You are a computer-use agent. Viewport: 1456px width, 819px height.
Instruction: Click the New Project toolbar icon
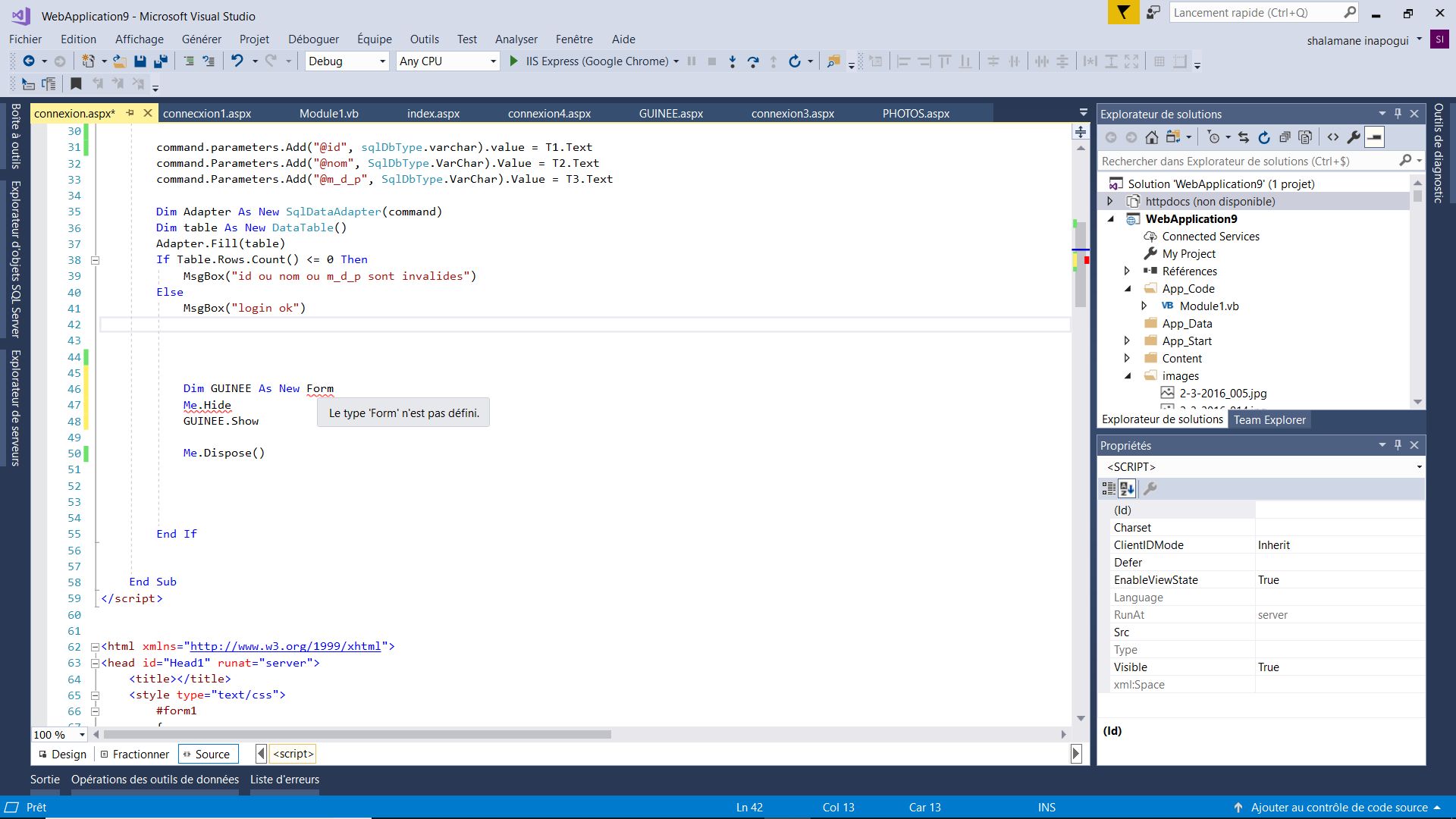(x=89, y=61)
